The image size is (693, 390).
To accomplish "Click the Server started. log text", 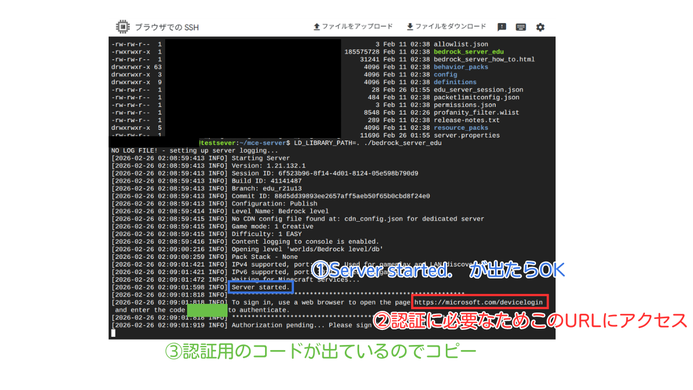I will [261, 287].
